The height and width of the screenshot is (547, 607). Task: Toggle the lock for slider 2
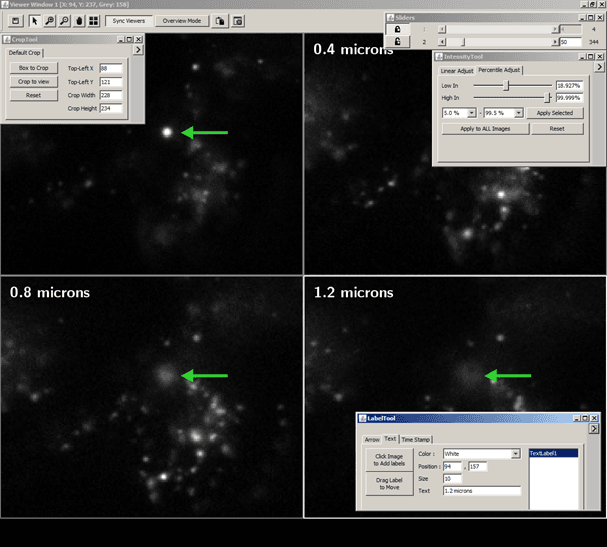(397, 41)
